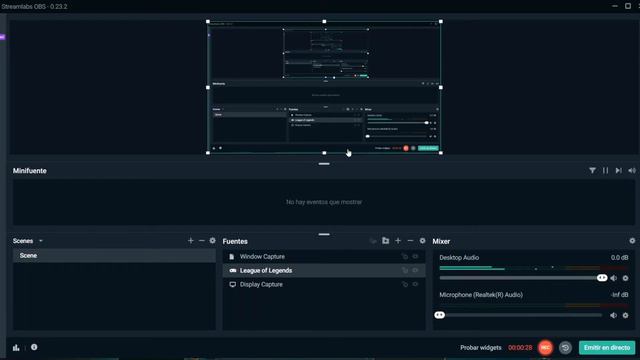Click the Microphone volume slider

pos(521,315)
